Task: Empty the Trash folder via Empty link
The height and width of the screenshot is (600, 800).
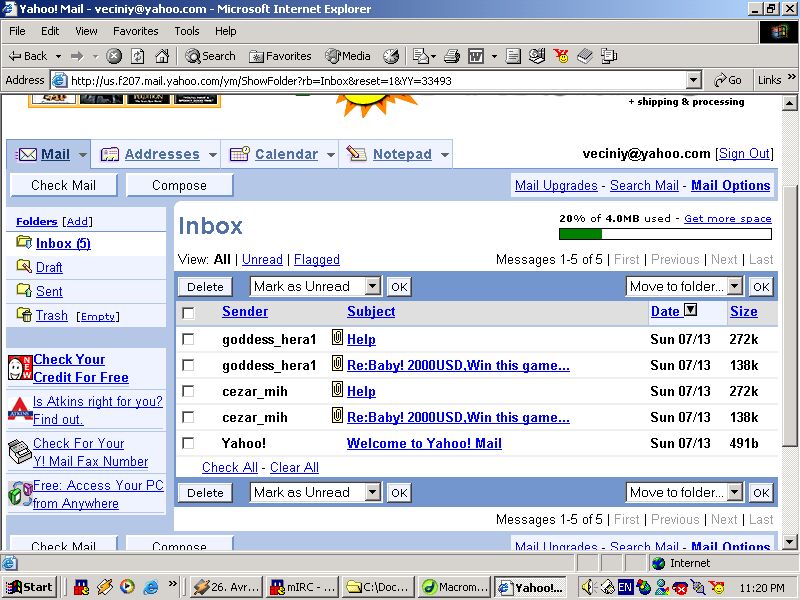Action: 98,316
